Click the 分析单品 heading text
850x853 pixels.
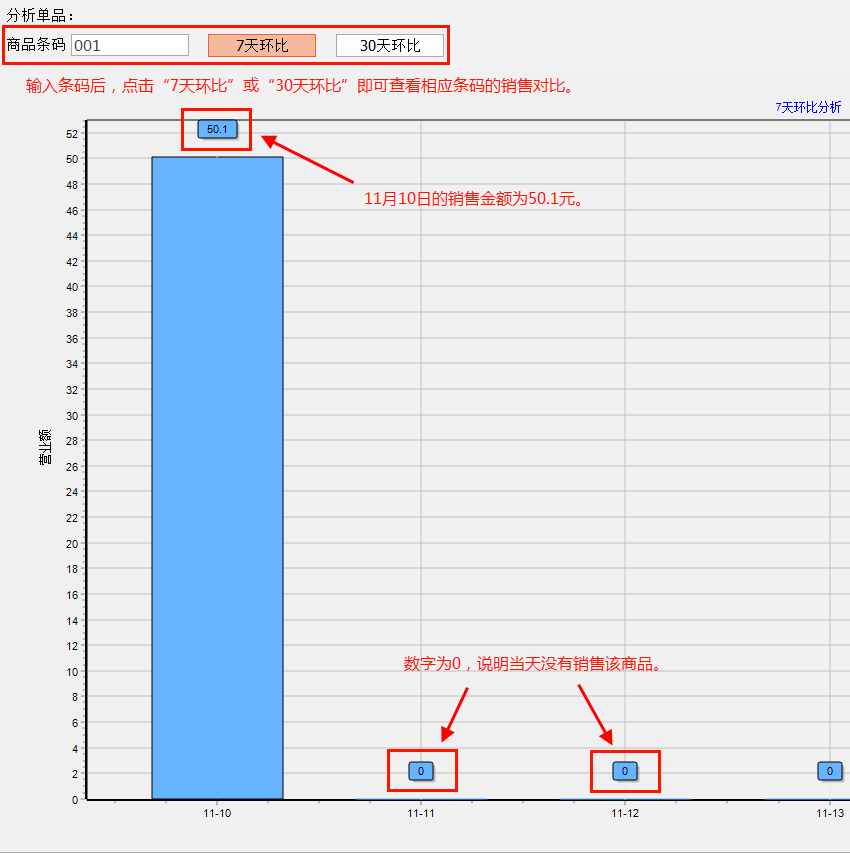click(39, 15)
